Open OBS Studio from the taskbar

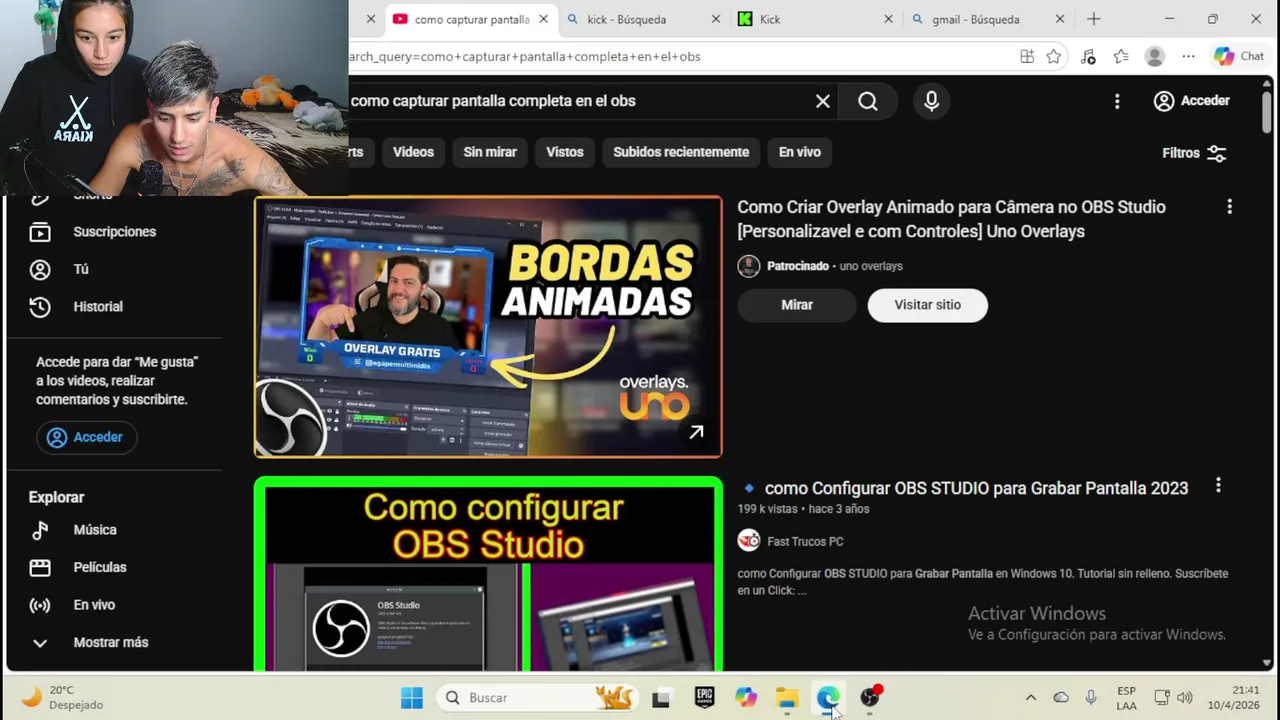(871, 698)
